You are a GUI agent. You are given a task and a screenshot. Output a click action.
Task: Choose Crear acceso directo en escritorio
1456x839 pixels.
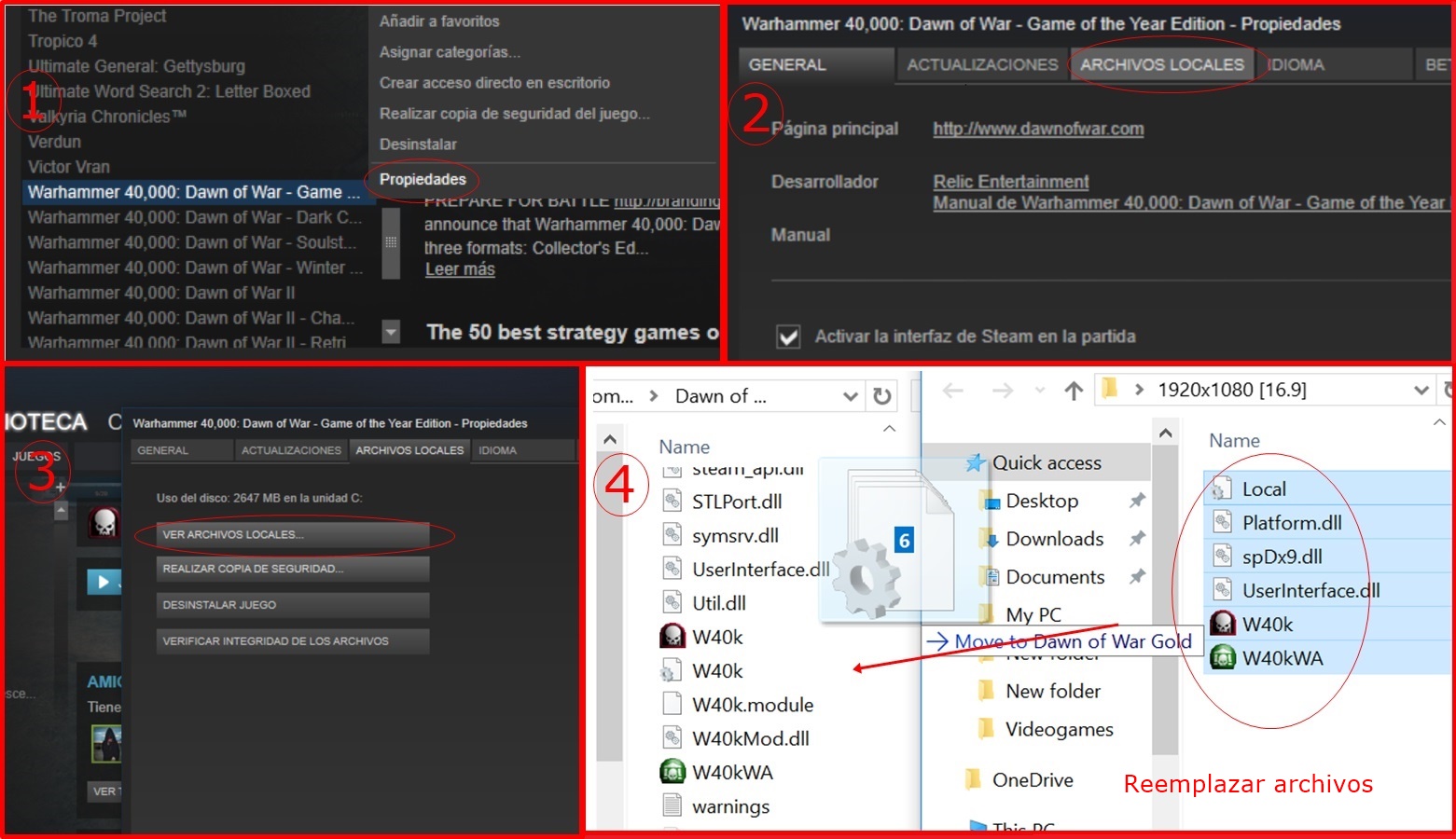(494, 83)
